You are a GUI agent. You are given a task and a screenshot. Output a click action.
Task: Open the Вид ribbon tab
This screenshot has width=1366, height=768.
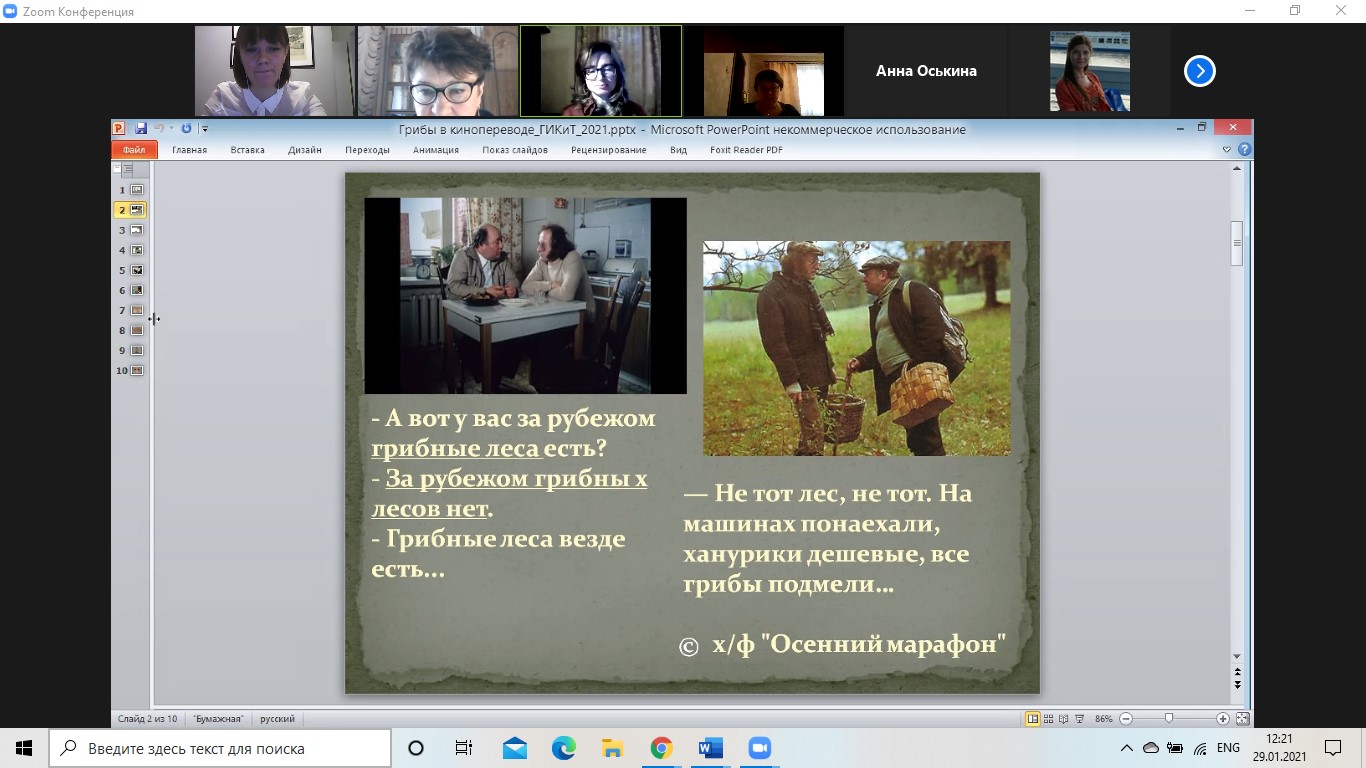pyautogui.click(x=678, y=150)
